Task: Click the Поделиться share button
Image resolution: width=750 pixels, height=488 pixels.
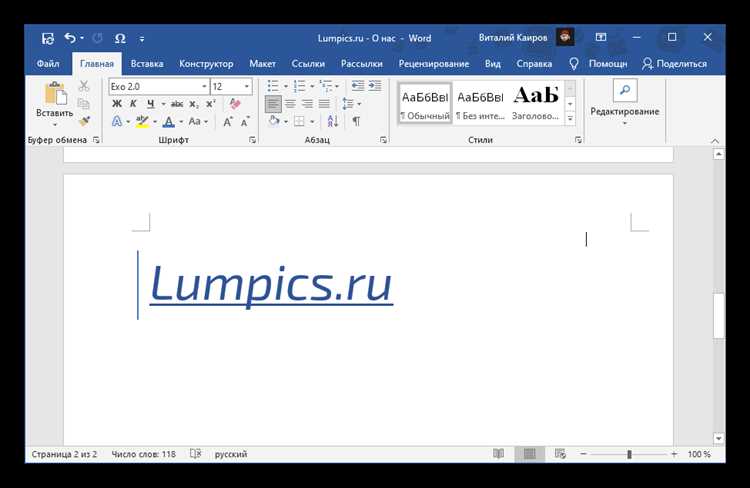Action: [x=674, y=64]
